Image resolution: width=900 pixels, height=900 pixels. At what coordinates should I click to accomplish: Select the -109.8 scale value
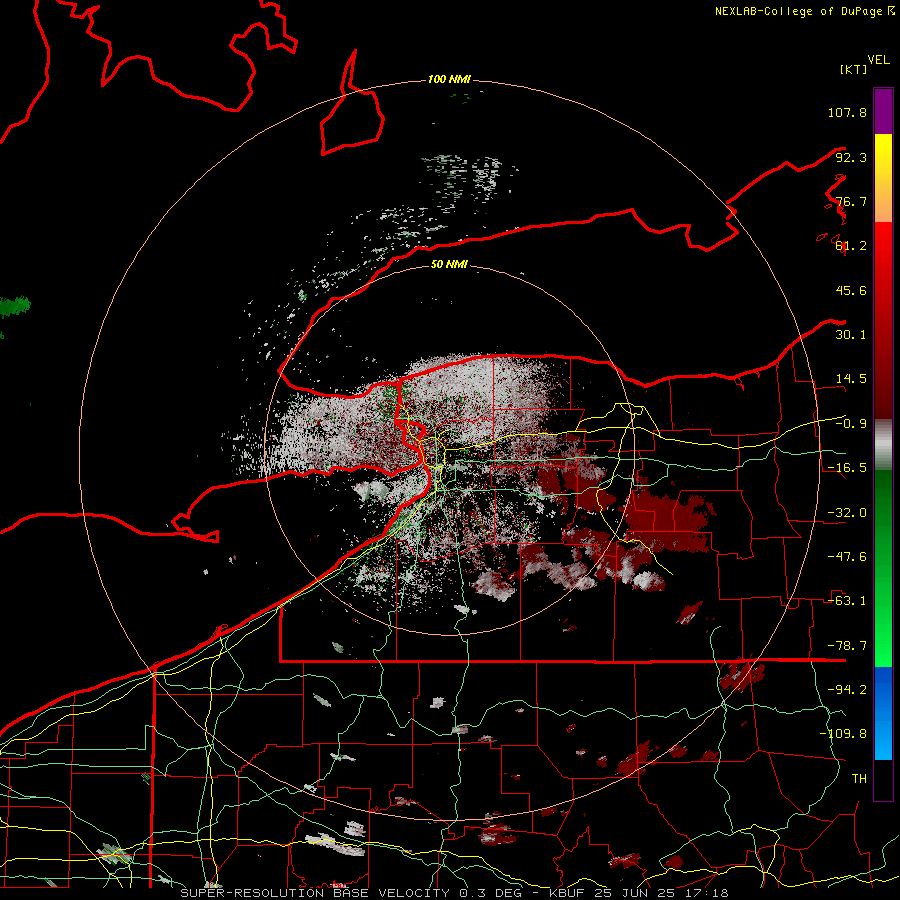click(843, 734)
